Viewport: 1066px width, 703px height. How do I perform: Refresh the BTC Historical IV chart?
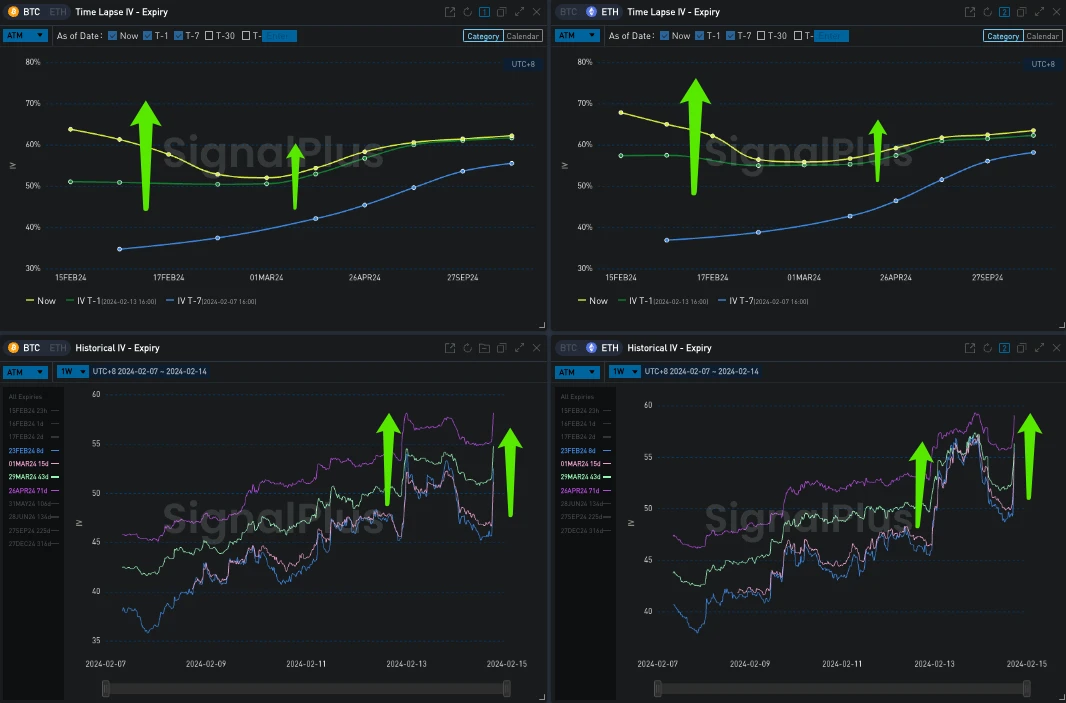(468, 348)
